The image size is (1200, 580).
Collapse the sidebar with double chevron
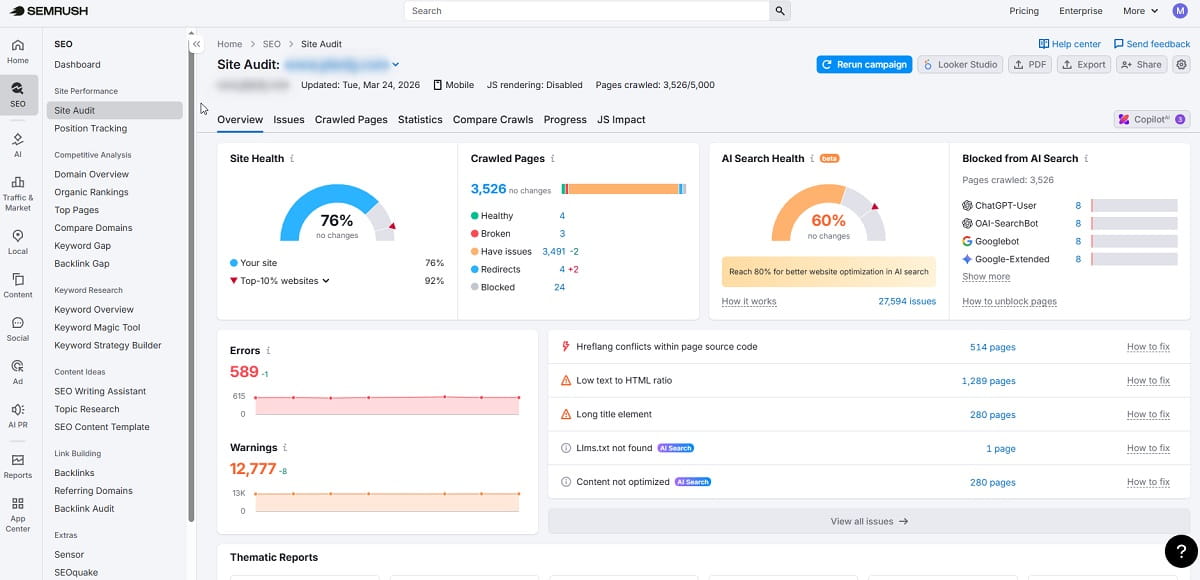197,44
